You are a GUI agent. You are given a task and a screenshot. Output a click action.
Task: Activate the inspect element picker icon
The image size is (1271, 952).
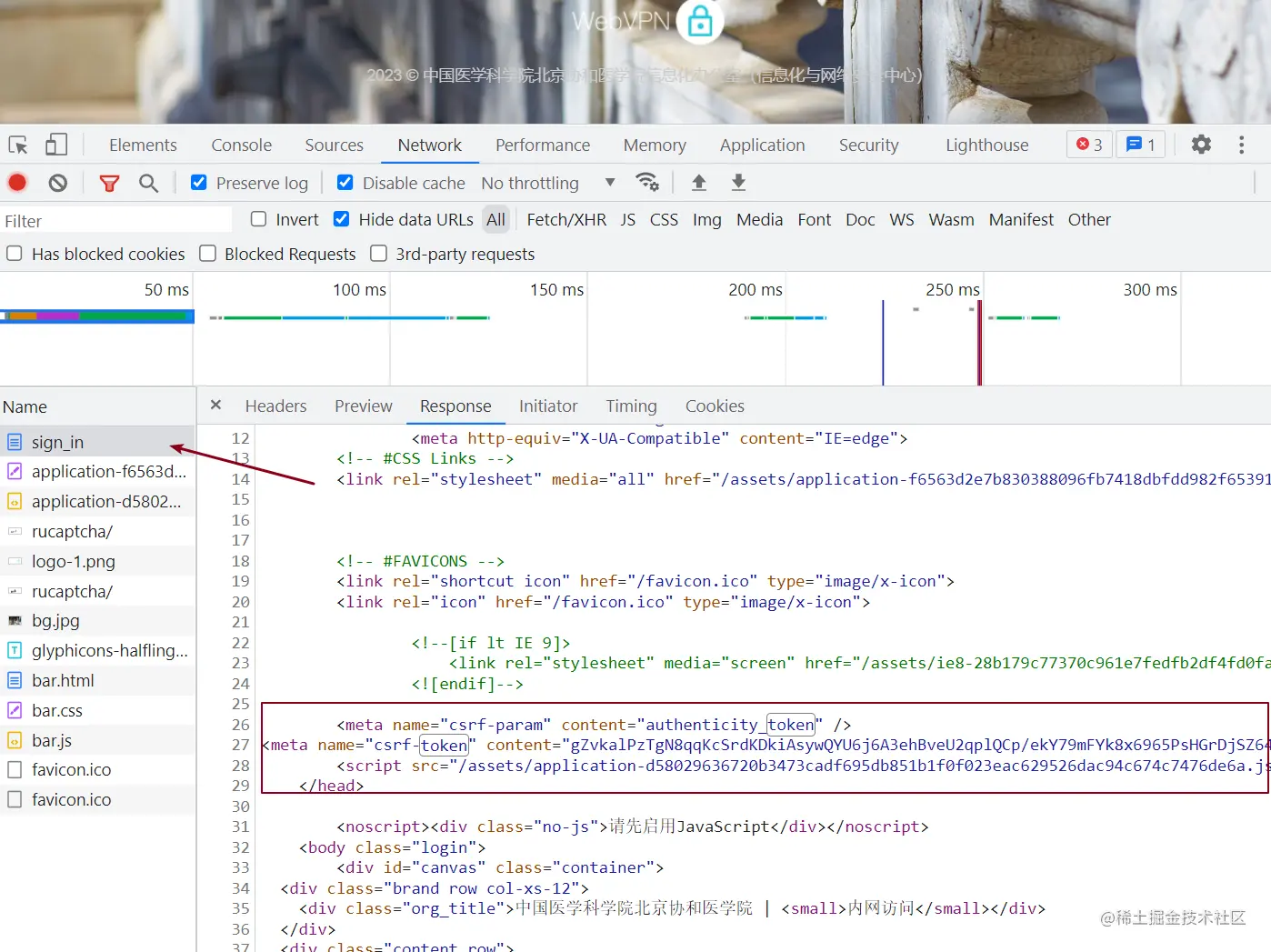tap(18, 145)
